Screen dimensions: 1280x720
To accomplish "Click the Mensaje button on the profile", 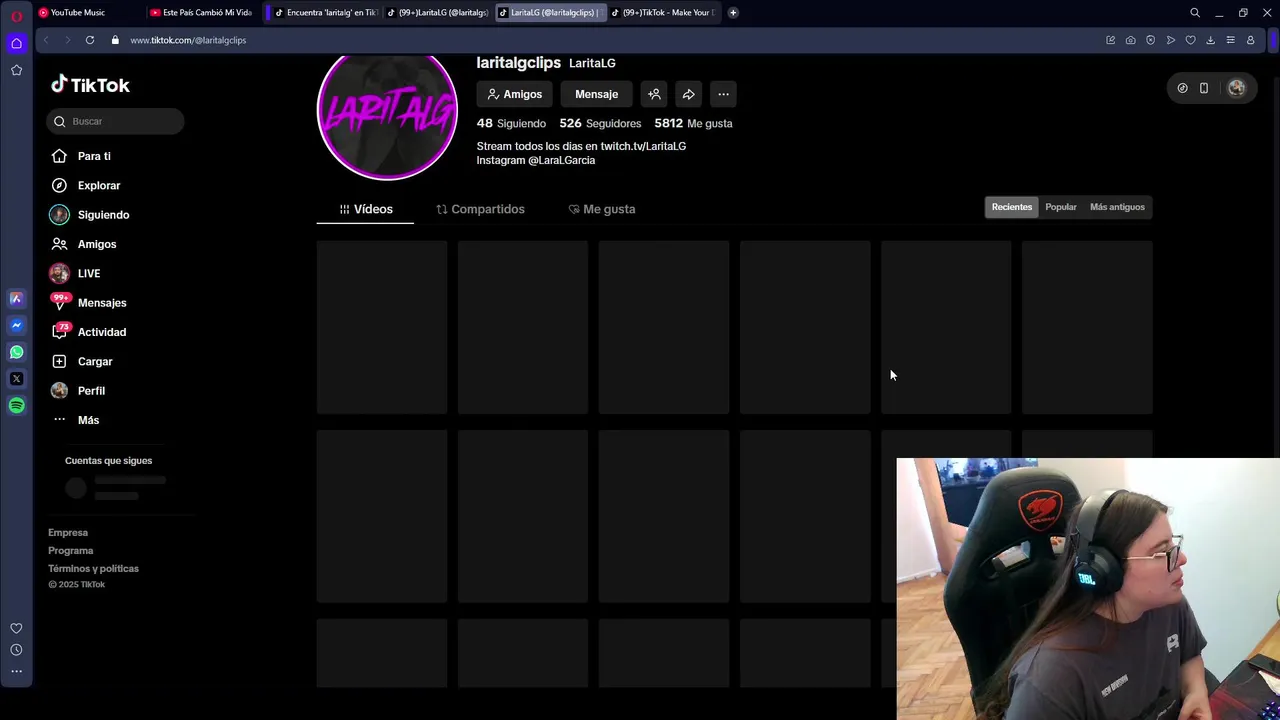I will tap(596, 94).
